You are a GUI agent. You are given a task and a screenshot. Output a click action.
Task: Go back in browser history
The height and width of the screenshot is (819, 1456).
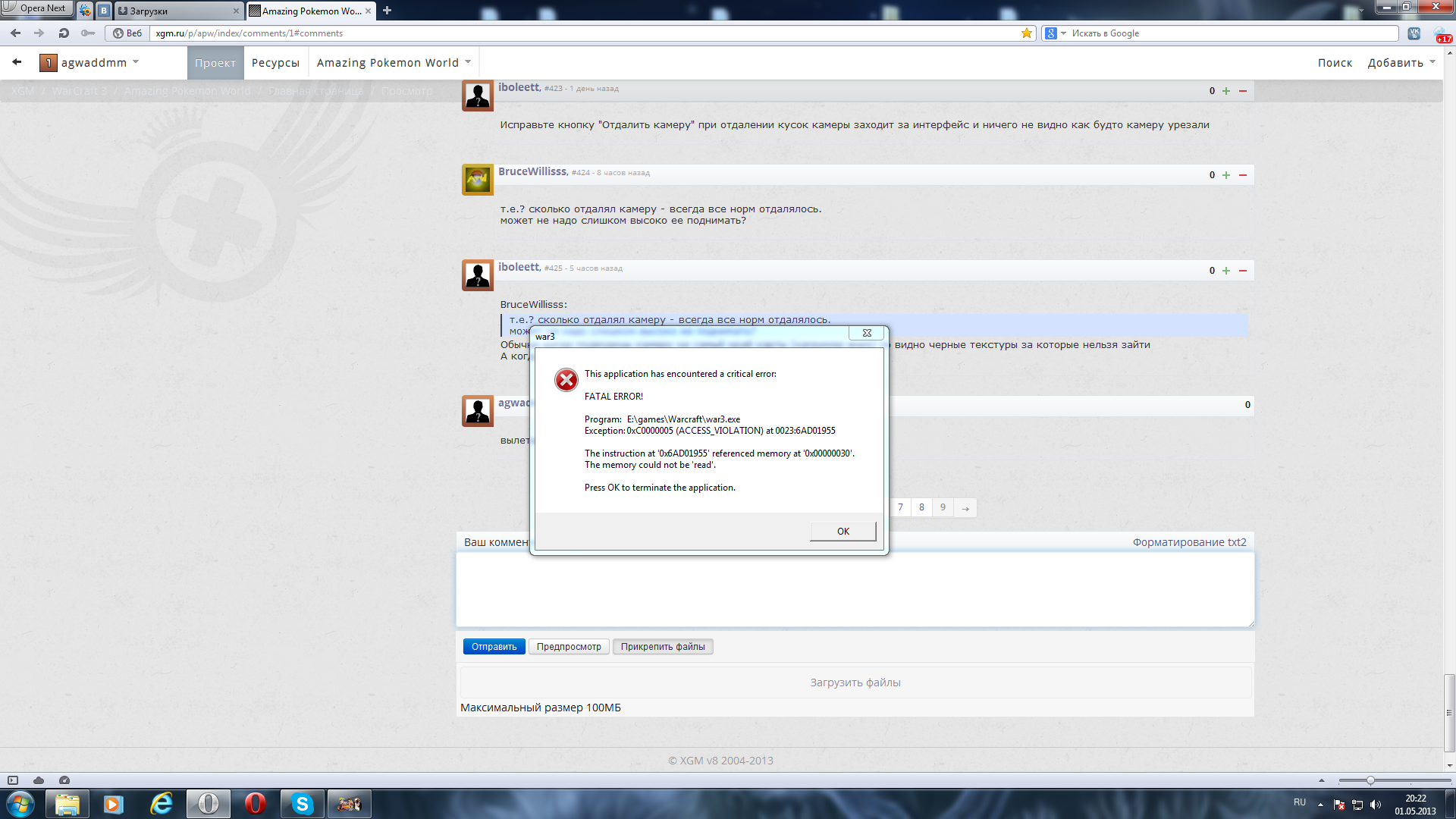point(15,33)
